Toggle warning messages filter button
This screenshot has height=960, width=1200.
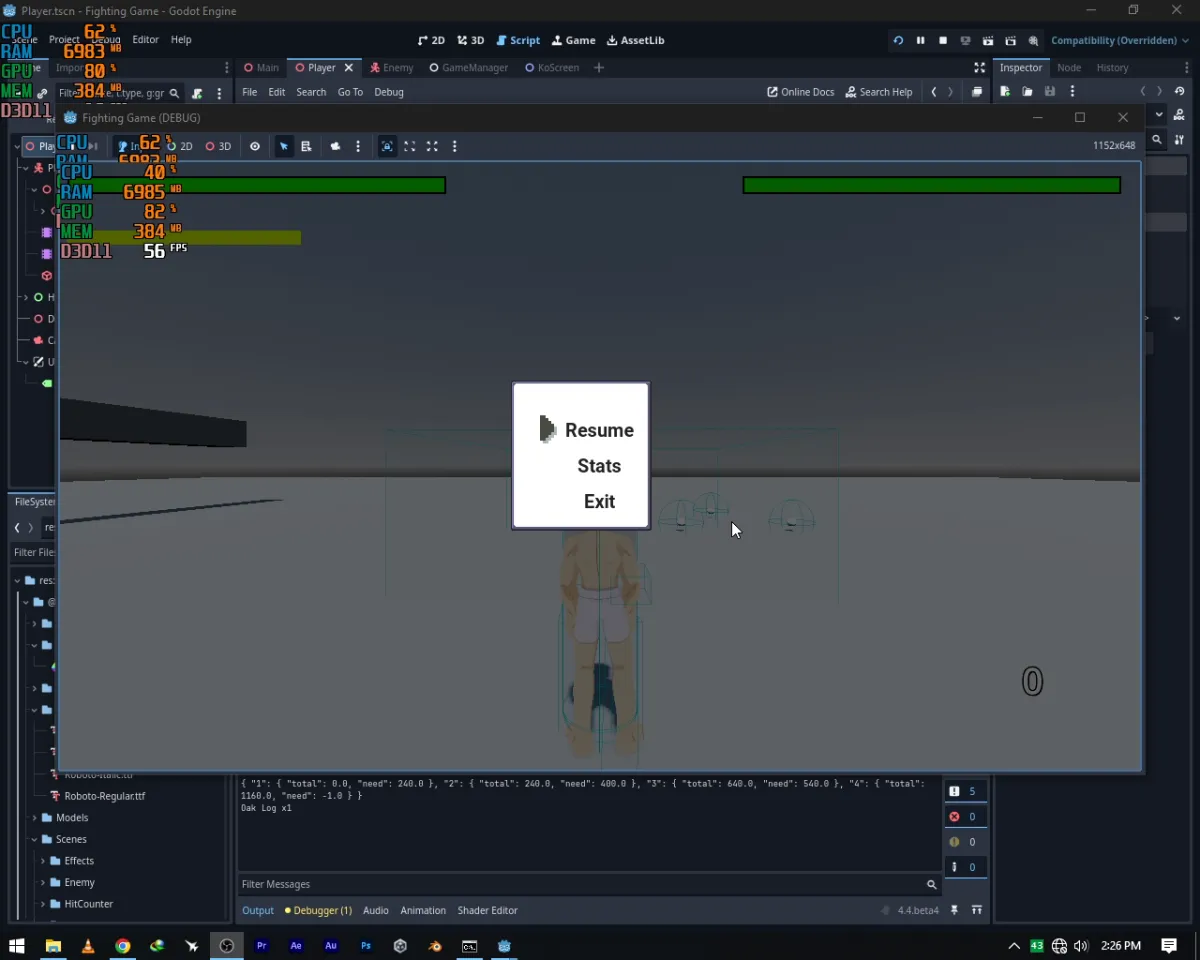tap(966, 842)
